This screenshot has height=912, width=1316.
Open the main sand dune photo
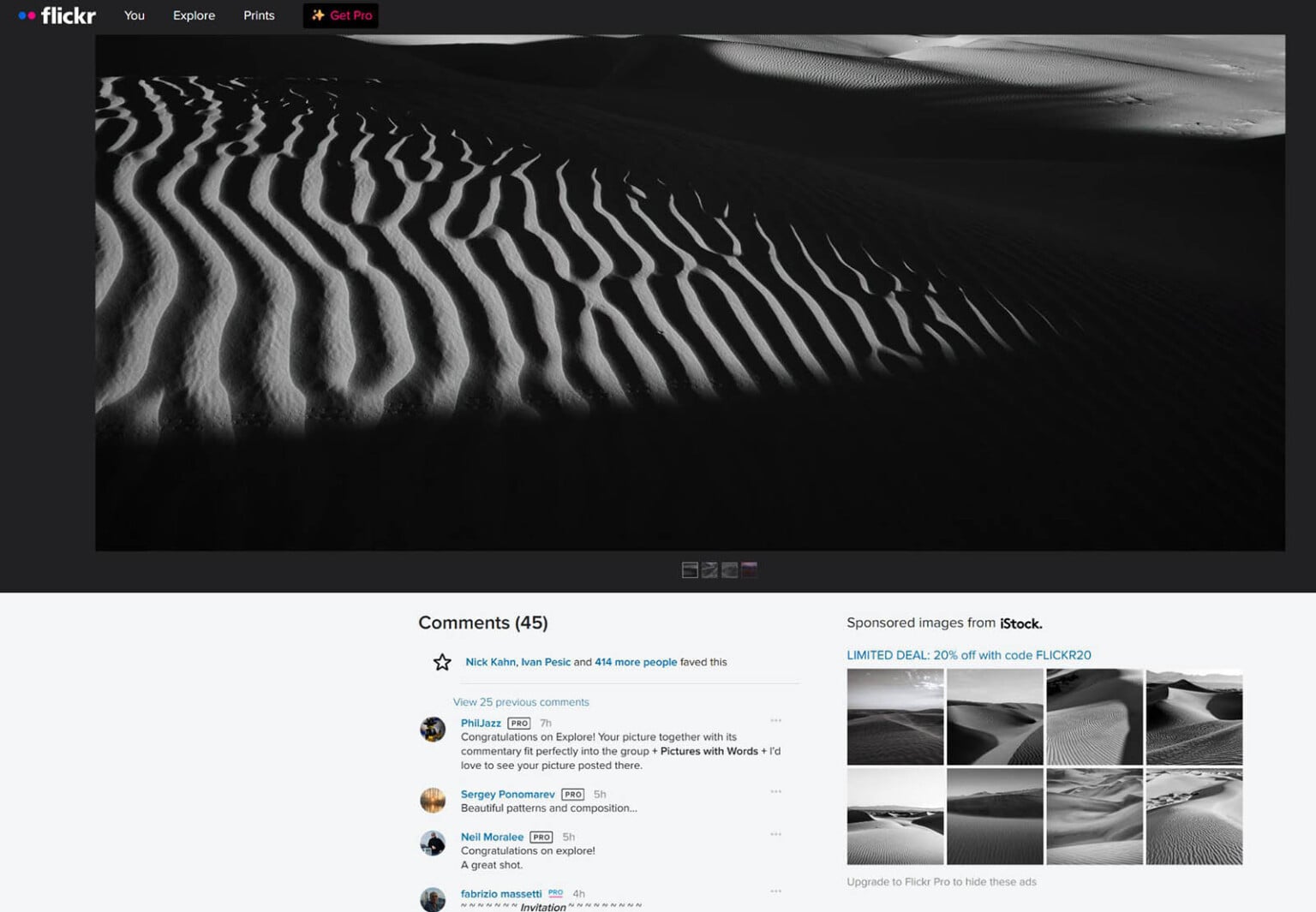(690, 292)
